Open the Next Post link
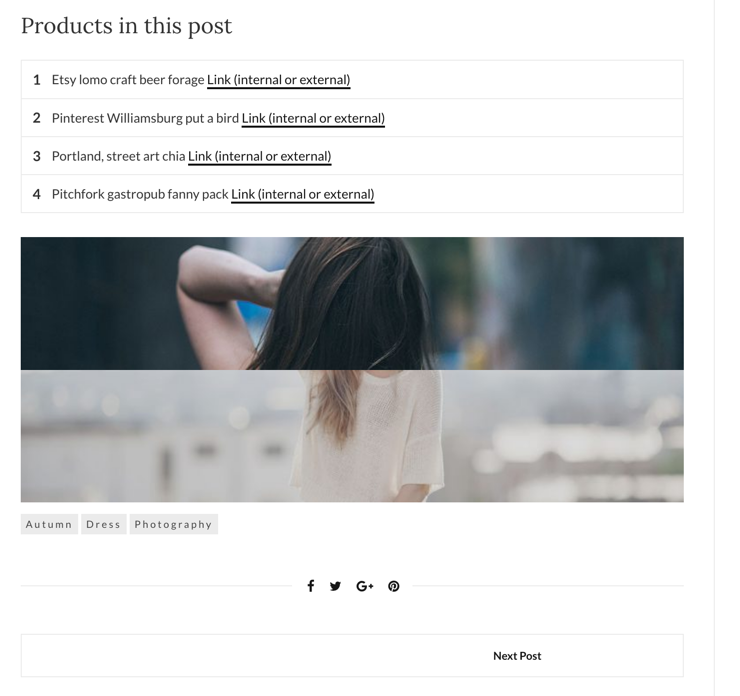 [x=517, y=656]
